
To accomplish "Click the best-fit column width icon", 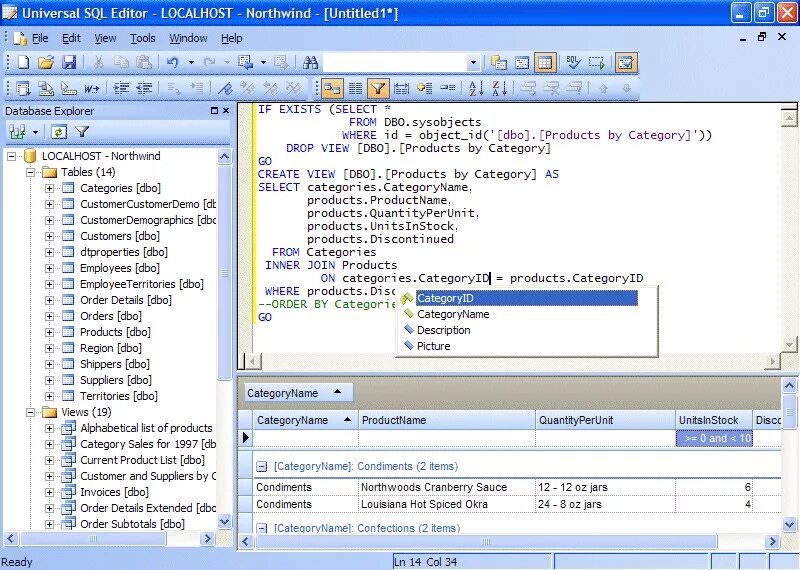I will pos(402,88).
